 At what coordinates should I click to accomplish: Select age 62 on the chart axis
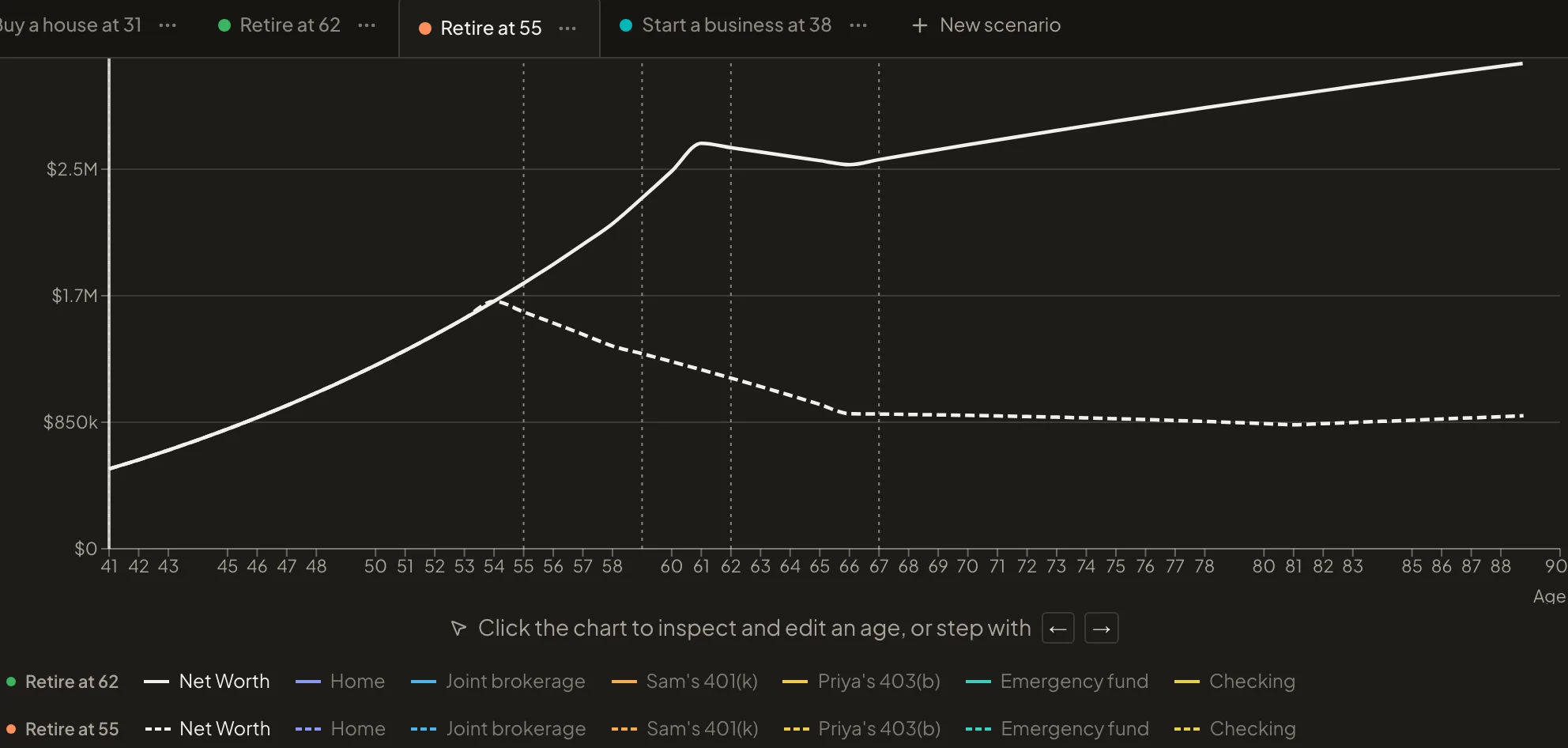click(x=731, y=566)
